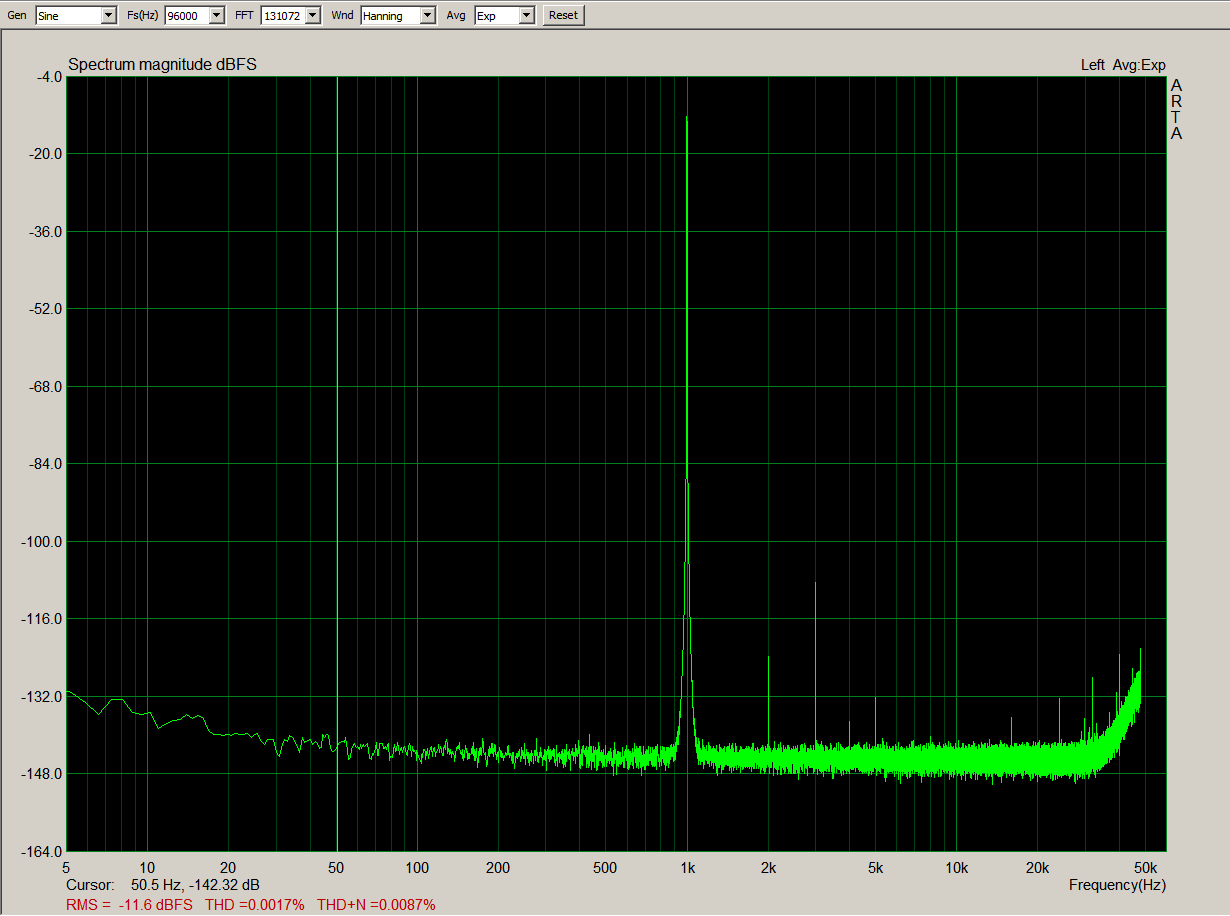Click the -4.0 y-axis label
Screen dimensions: 1230x916
pyautogui.click(x=49, y=77)
